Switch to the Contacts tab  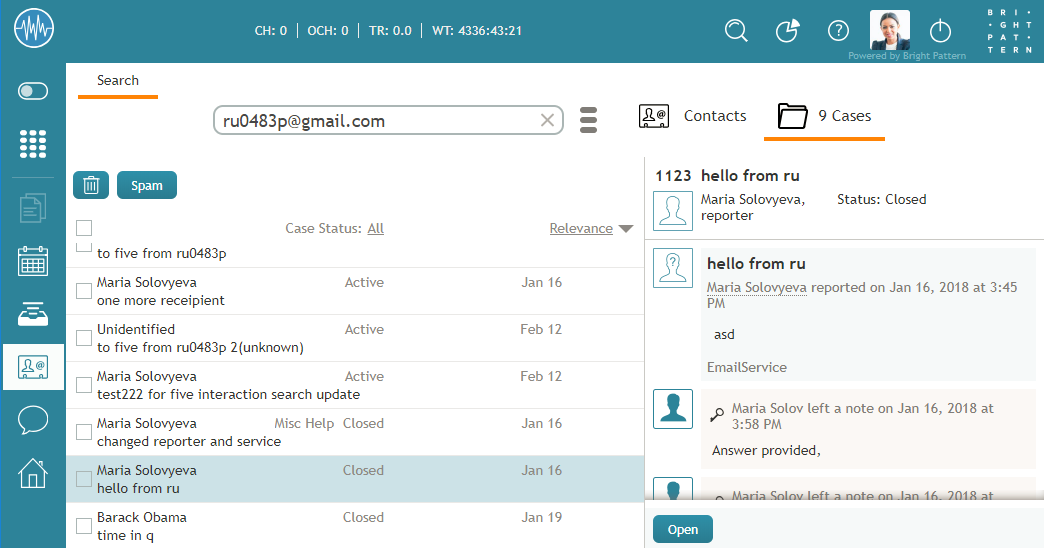[693, 116]
